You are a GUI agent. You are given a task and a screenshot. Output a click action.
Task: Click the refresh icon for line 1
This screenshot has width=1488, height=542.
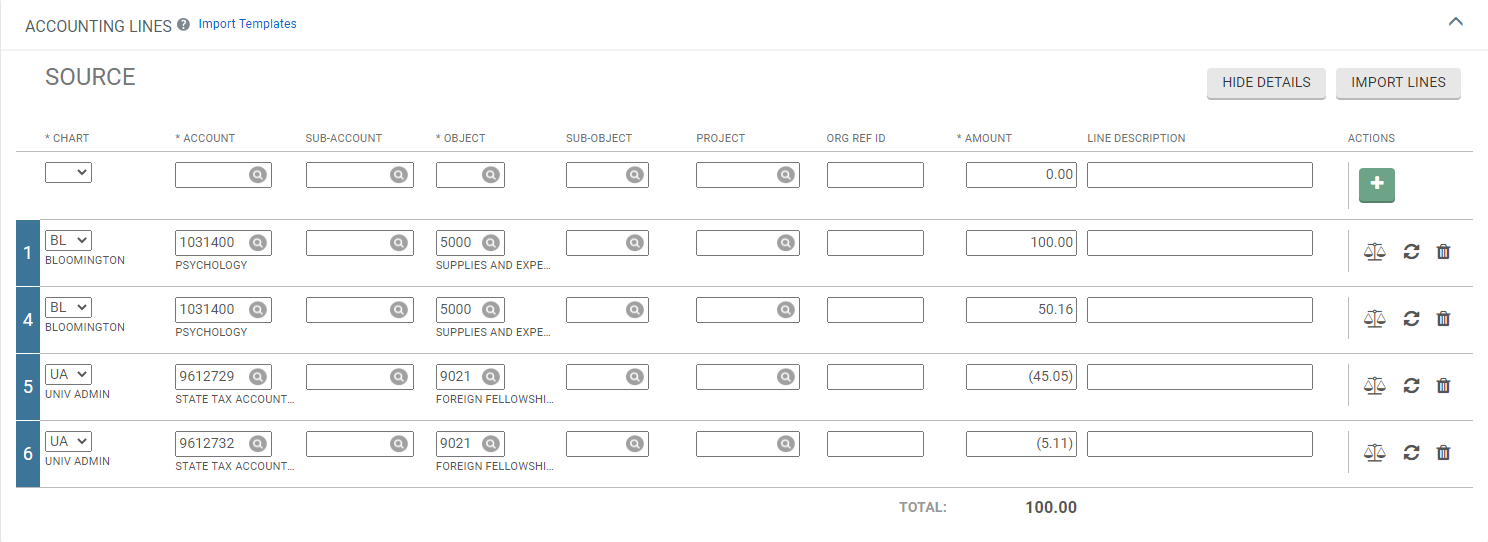coord(1411,252)
